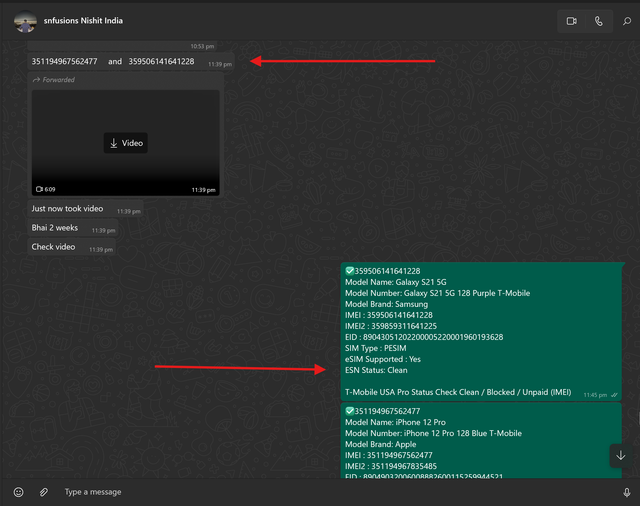
Task: Click 'Model Name: iPhone 12 Pro' line
Action: pyautogui.click(x=395, y=422)
